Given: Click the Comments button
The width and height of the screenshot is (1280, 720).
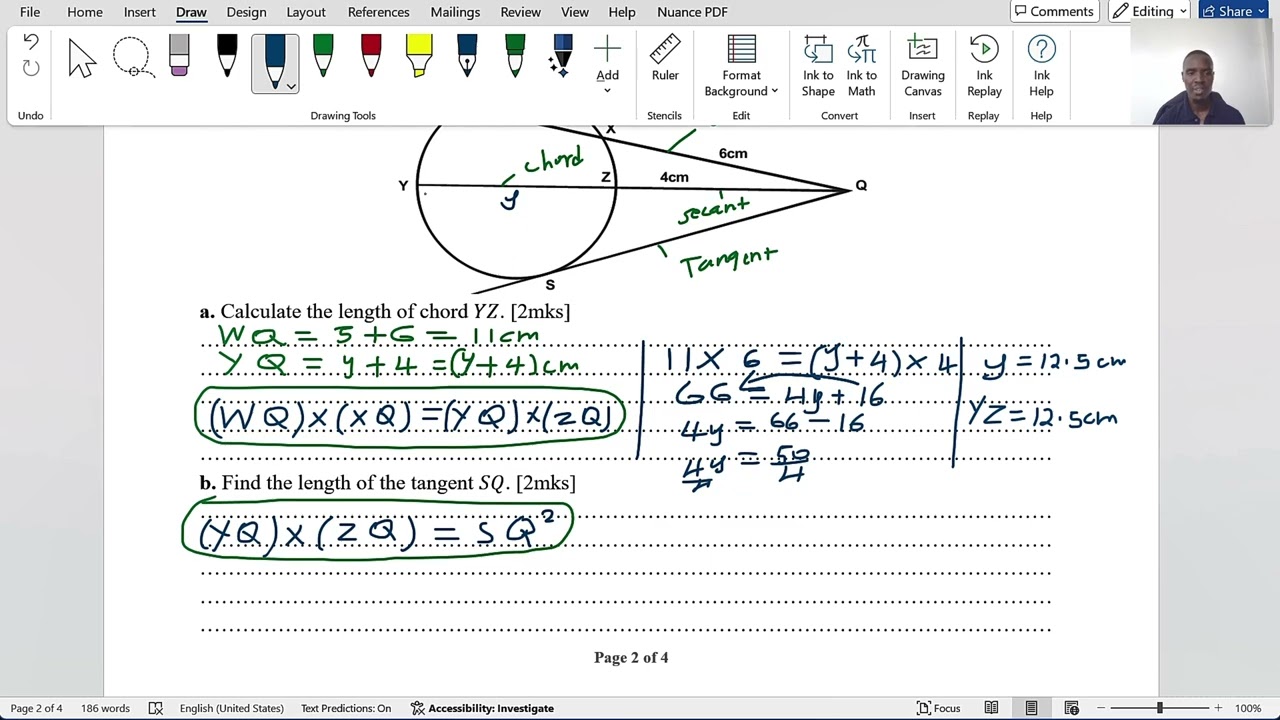Looking at the screenshot, I should pyautogui.click(x=1054, y=11).
